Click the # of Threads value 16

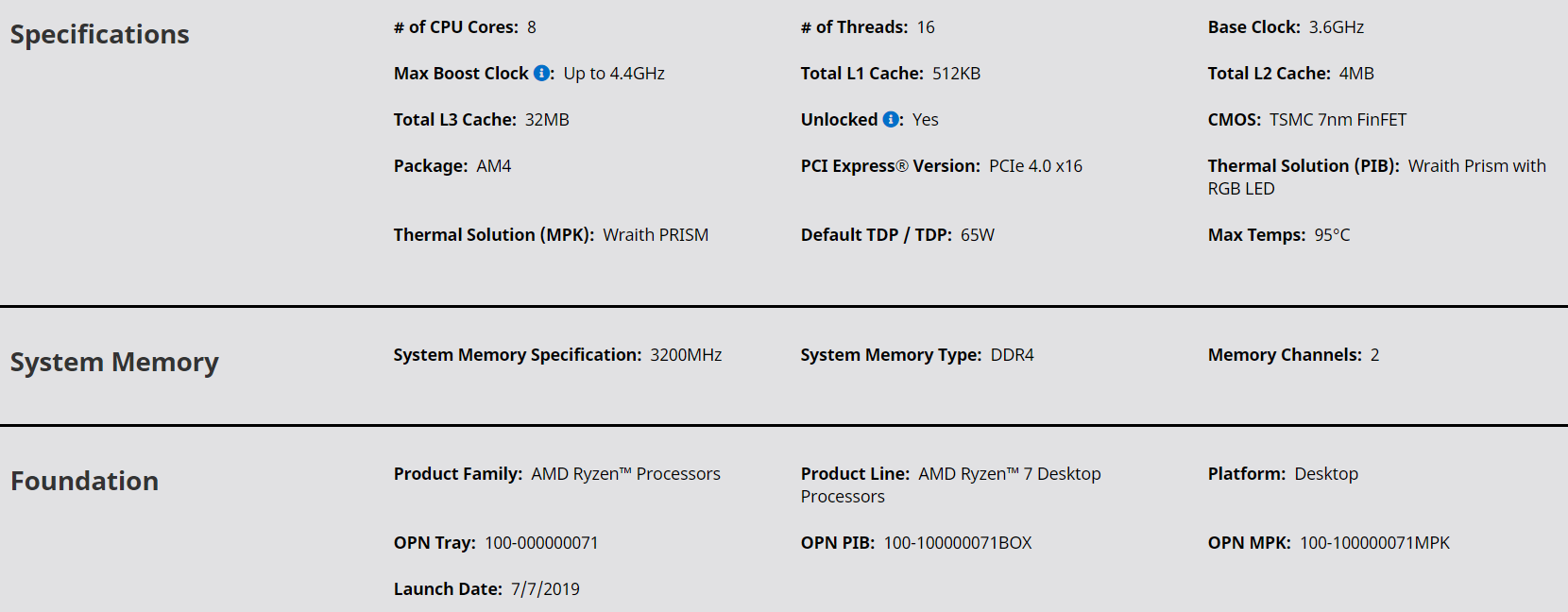point(926,27)
